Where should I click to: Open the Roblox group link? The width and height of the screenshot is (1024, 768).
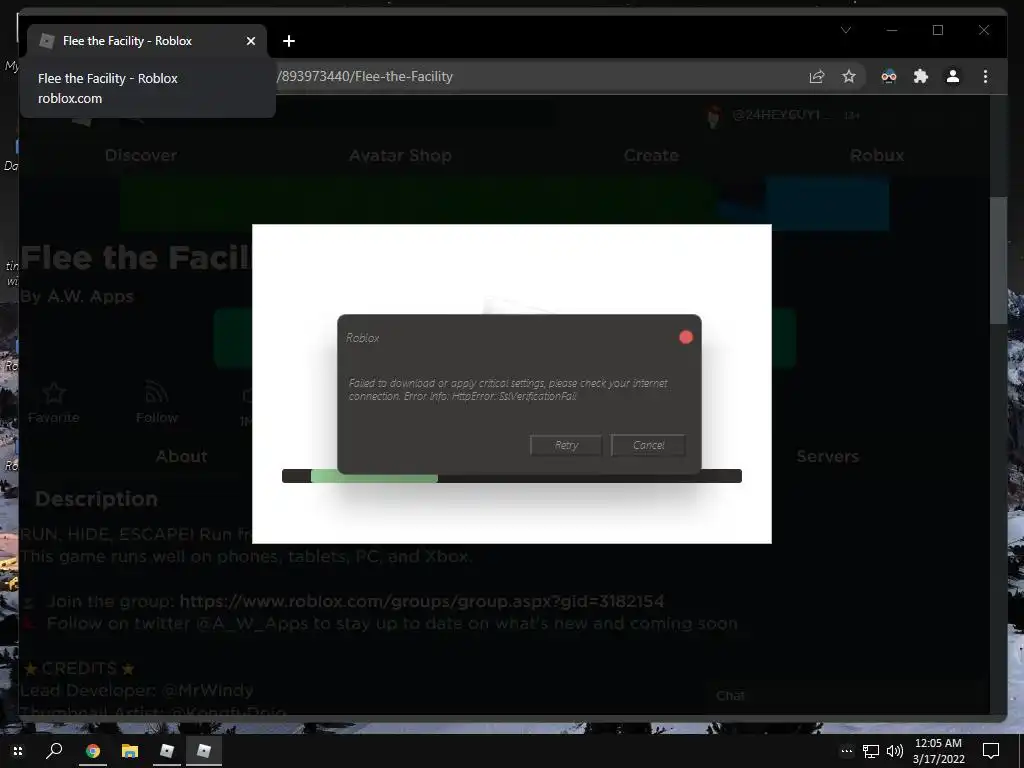pyautogui.click(x=421, y=601)
